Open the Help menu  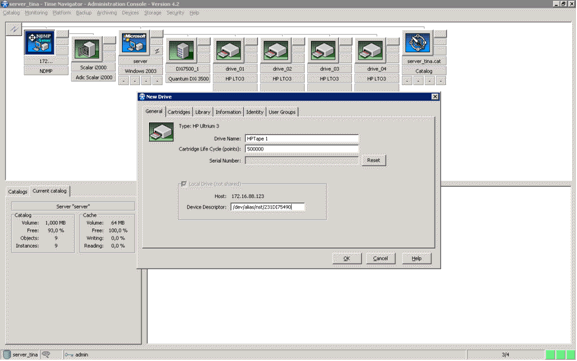194,13
